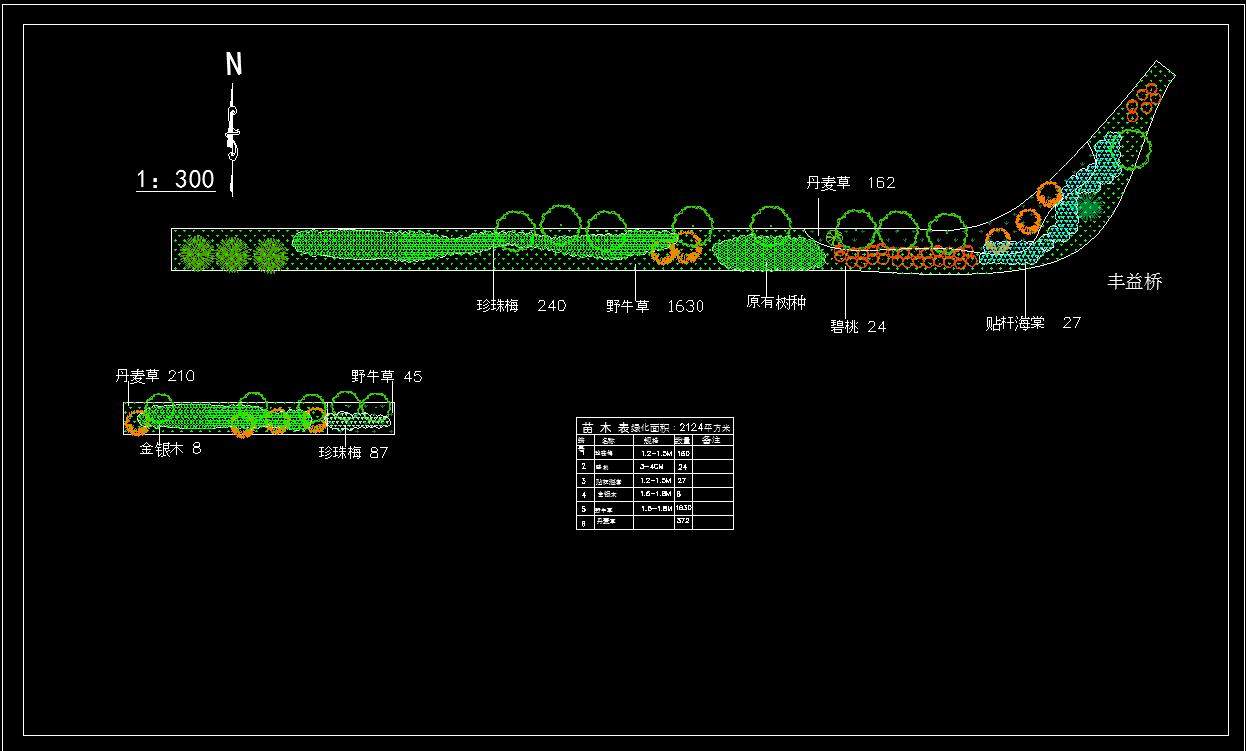Click the green star-shaped plant symbol near 丰益桥
The width and height of the screenshot is (1246, 751).
(x=1089, y=207)
